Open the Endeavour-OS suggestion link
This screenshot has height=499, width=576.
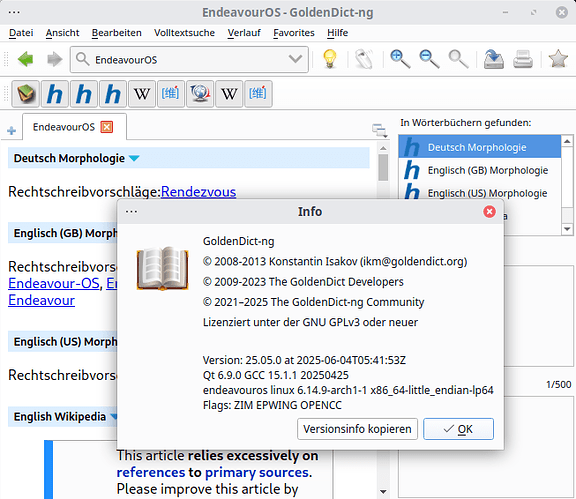click(54, 283)
